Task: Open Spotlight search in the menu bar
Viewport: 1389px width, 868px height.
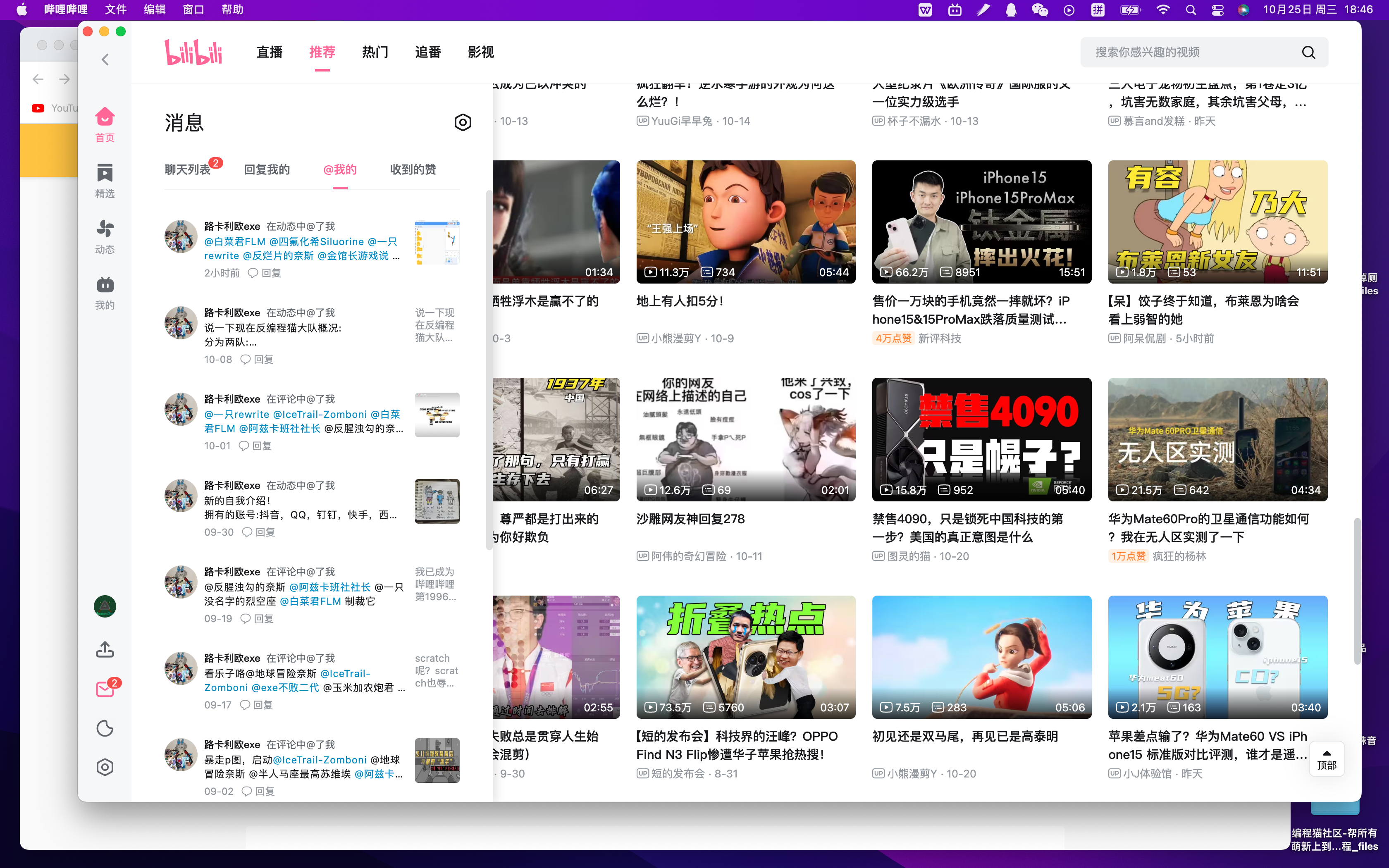Action: (x=1191, y=10)
